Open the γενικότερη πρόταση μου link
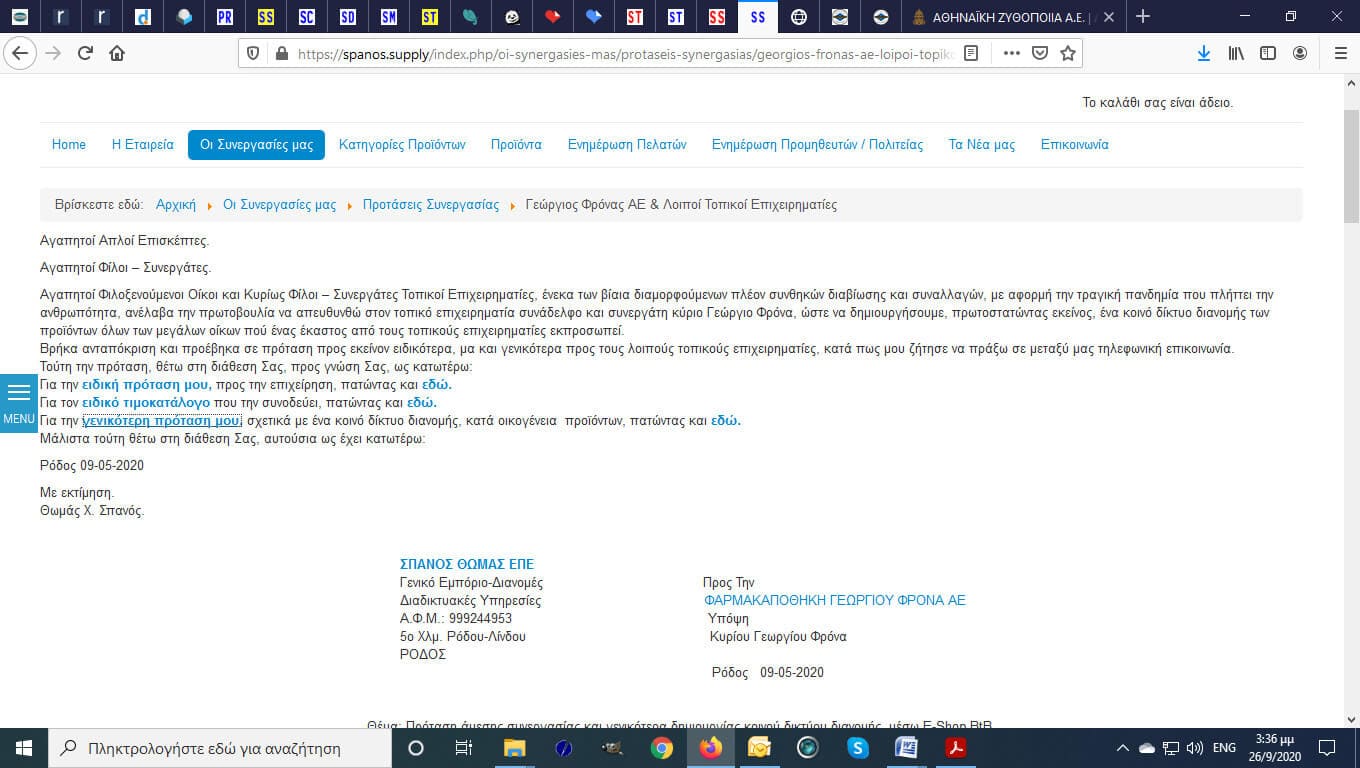1360x768 pixels. 162,420
